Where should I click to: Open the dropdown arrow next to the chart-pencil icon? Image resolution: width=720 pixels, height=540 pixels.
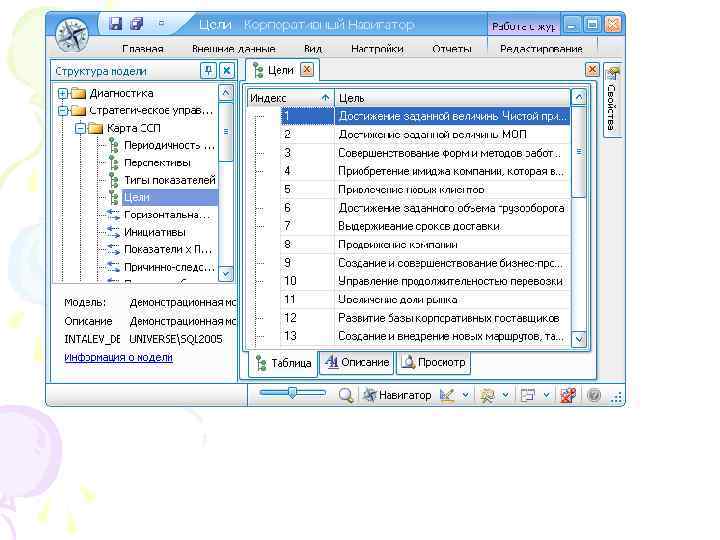(466, 395)
